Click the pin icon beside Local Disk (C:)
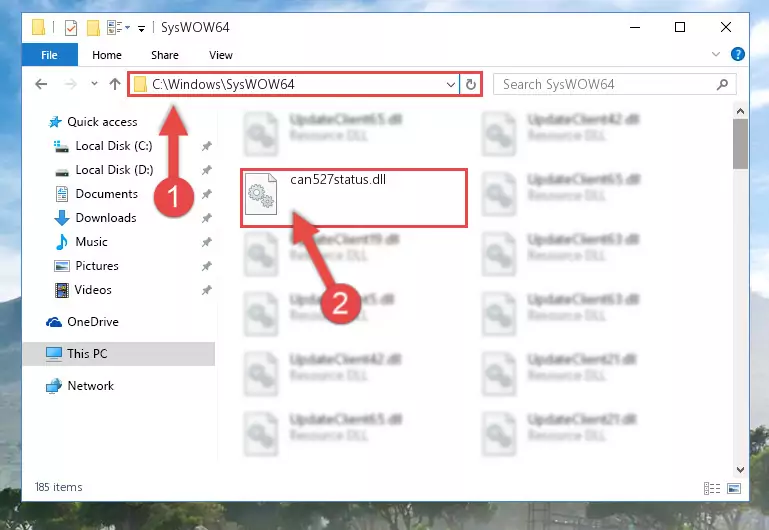Screen dimensions: 769x530 [x=206, y=146]
